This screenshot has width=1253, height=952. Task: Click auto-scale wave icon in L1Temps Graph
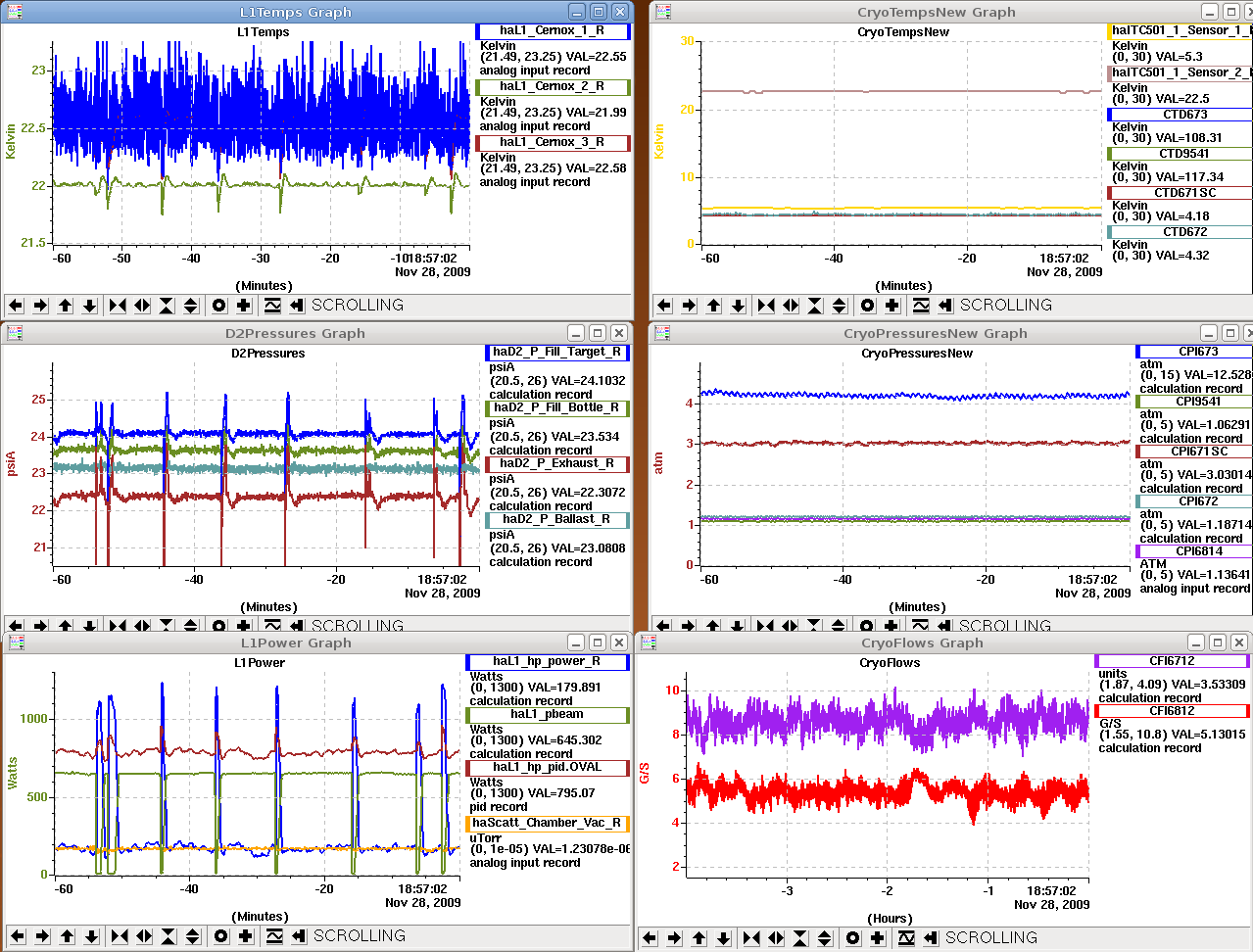(x=272, y=306)
